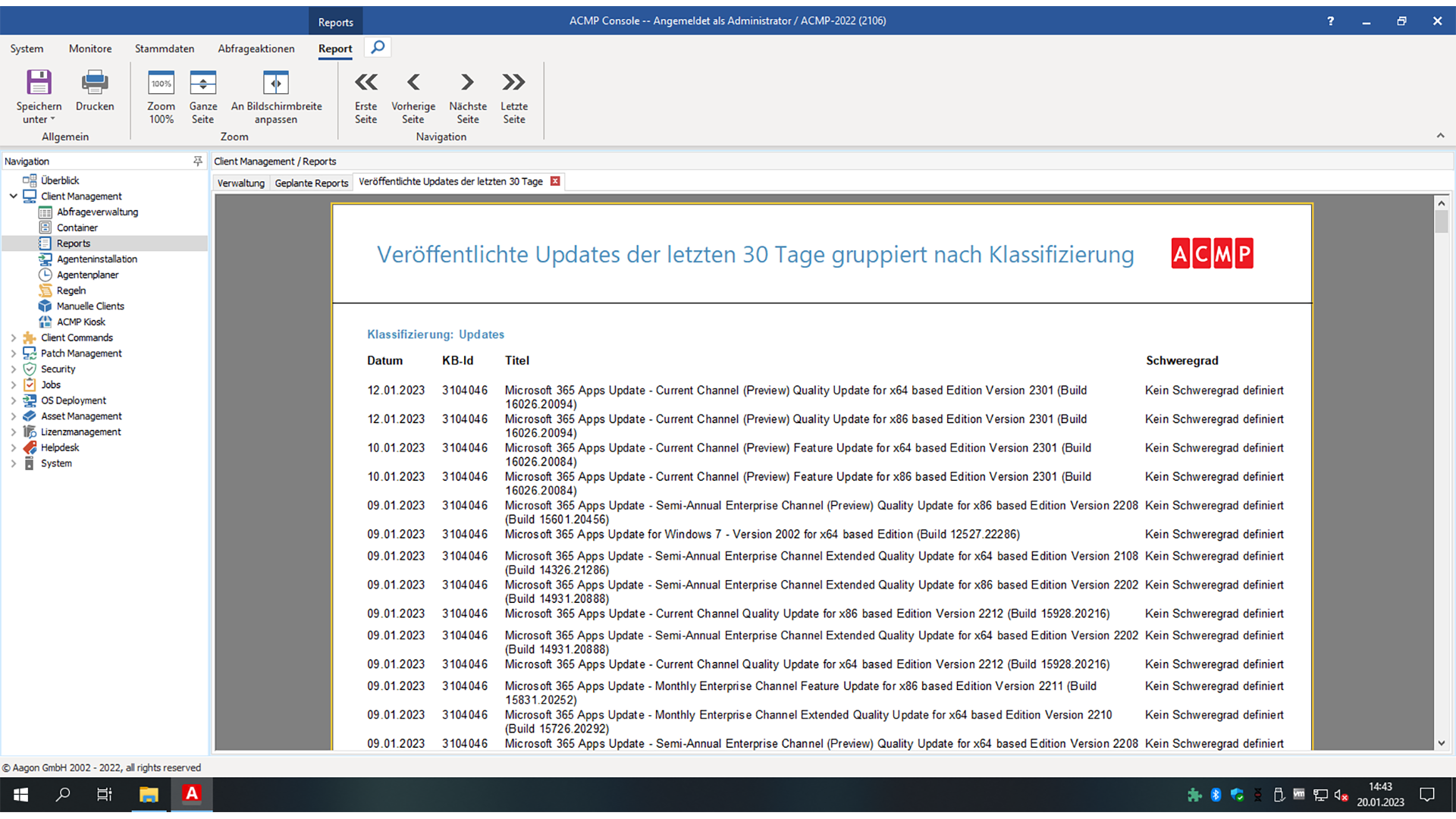1456x819 pixels.
Task: Set zoom to 100% using the Zoom icon
Action: point(161,82)
